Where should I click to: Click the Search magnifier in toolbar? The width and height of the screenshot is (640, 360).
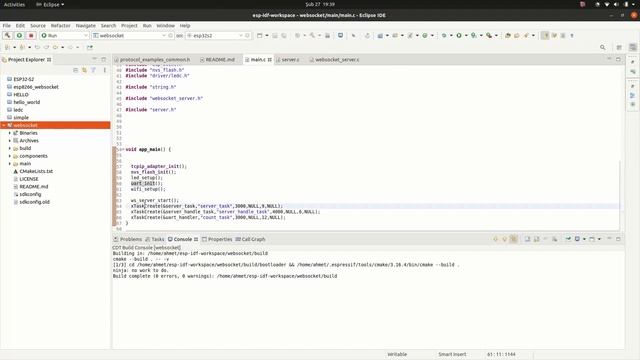pos(603,47)
